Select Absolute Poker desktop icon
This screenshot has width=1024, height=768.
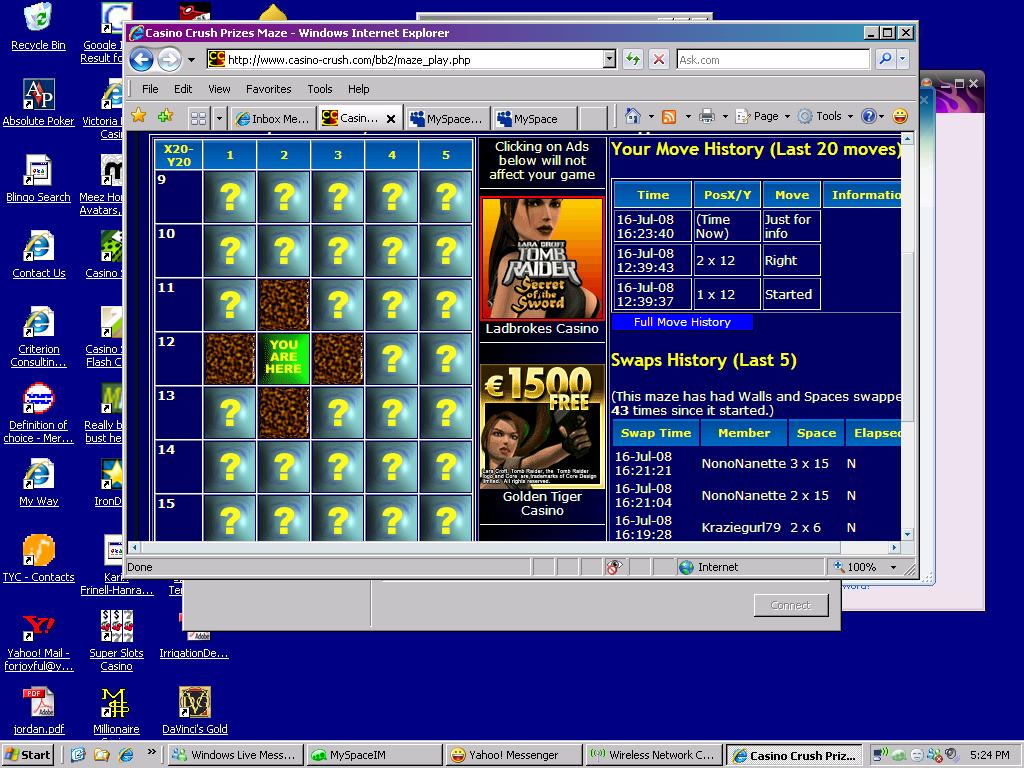(39, 103)
